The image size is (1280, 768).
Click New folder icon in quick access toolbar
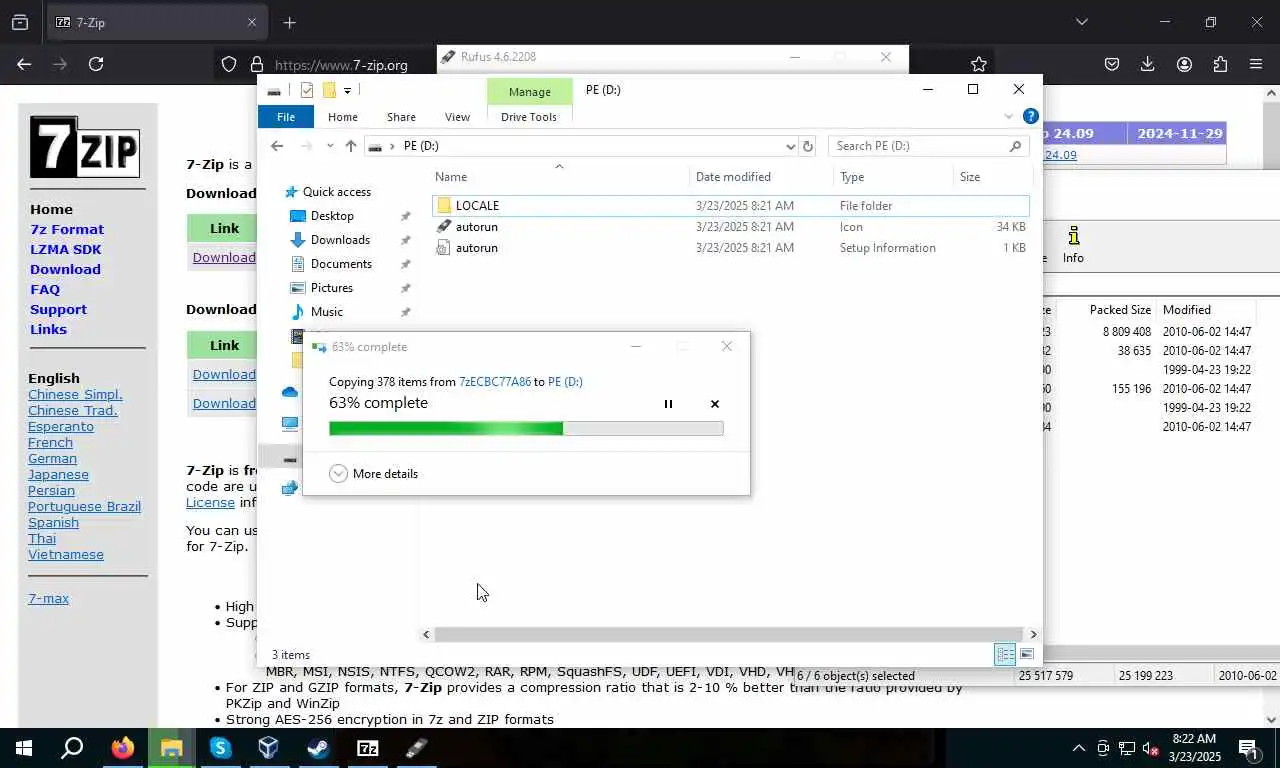point(328,90)
